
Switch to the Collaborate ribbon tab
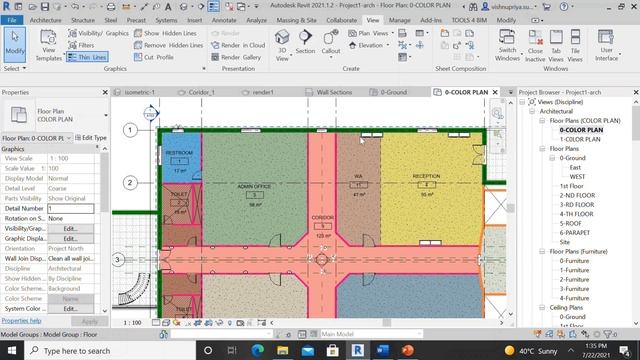tap(342, 20)
